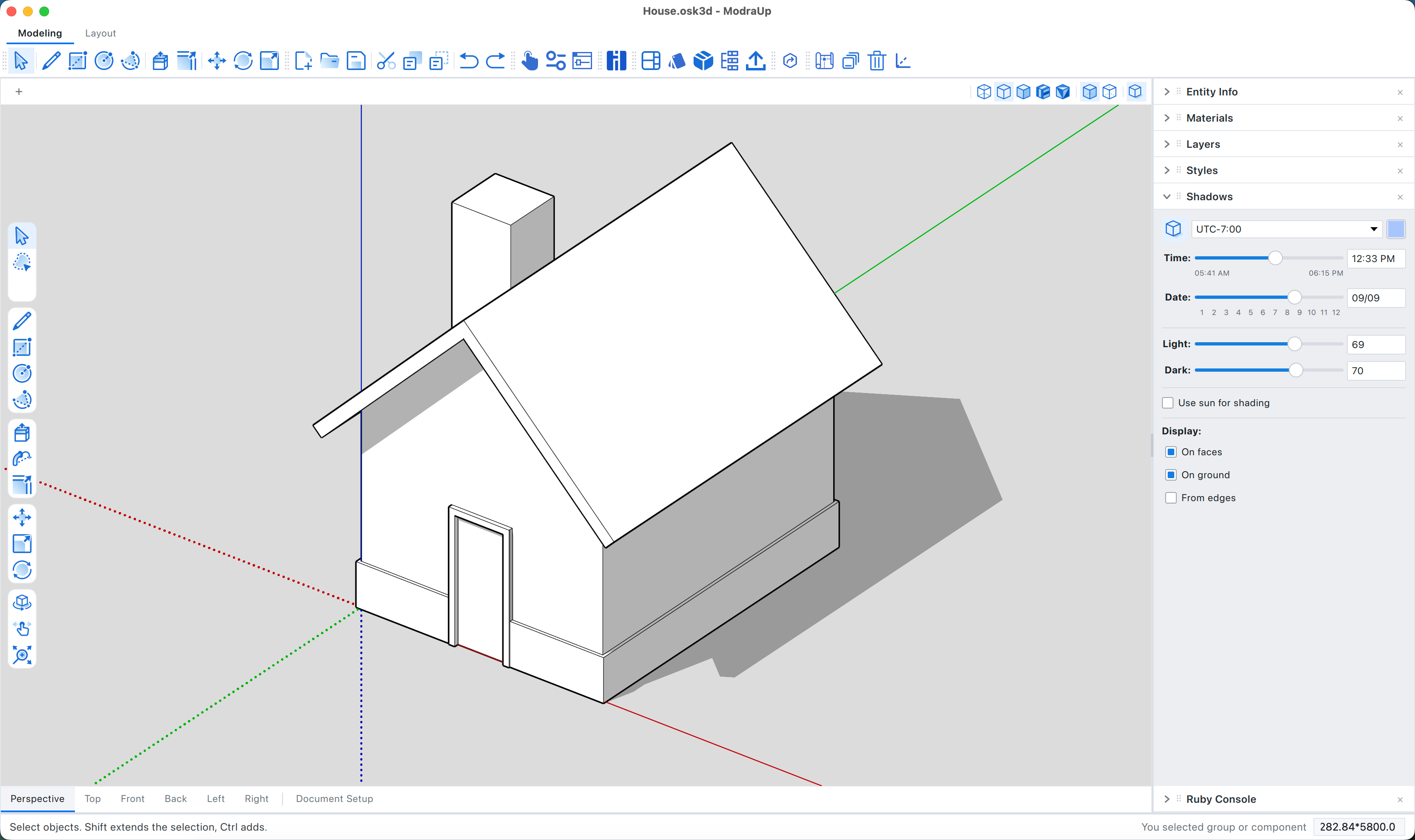The height and width of the screenshot is (840, 1415).
Task: Expand the Styles panel
Action: tap(1167, 170)
